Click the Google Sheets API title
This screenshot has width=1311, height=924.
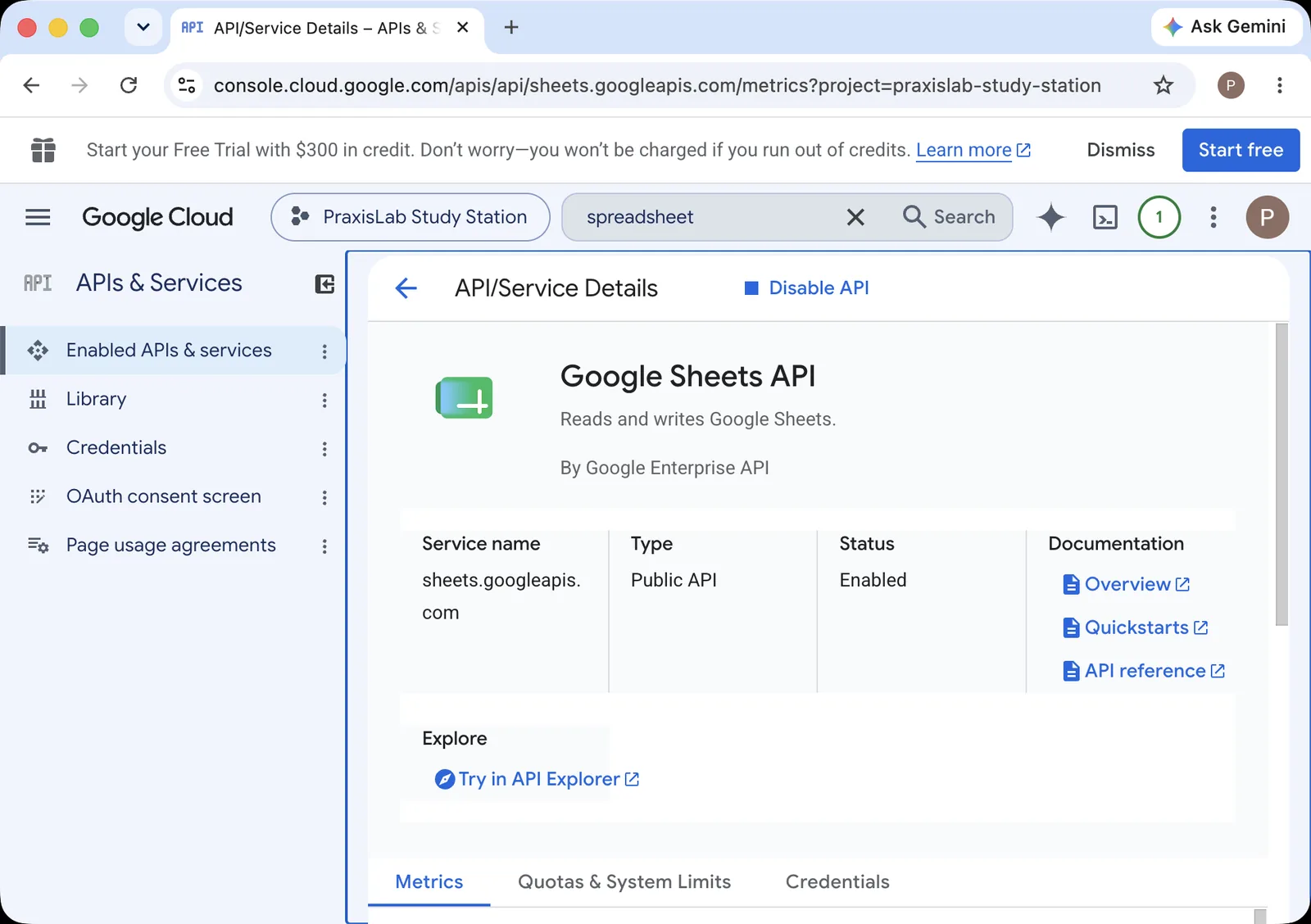click(687, 377)
